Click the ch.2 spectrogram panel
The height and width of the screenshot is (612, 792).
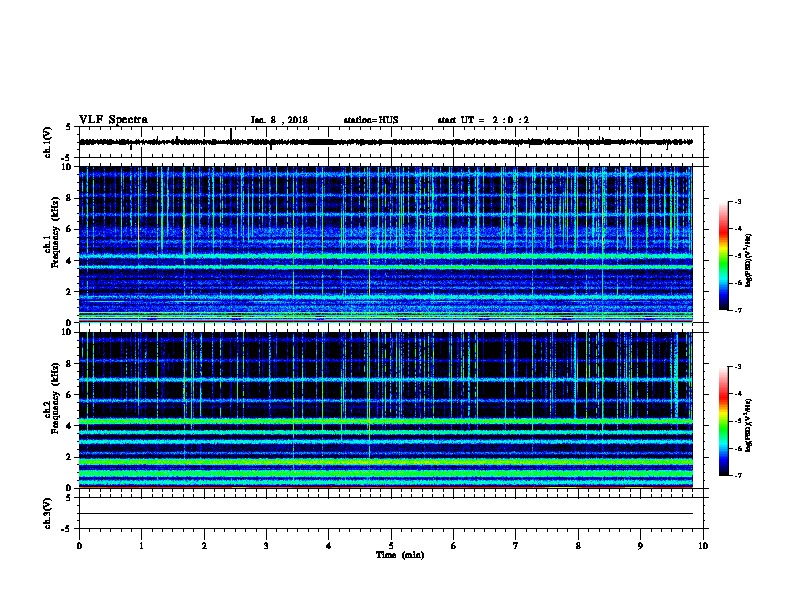tap(386, 410)
